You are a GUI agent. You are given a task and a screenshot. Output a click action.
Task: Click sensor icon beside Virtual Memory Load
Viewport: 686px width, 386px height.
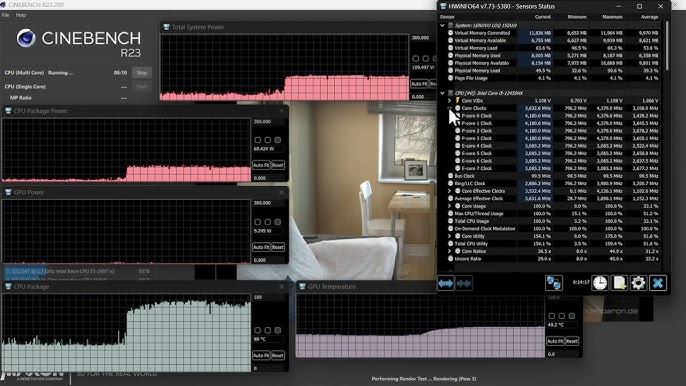point(451,48)
